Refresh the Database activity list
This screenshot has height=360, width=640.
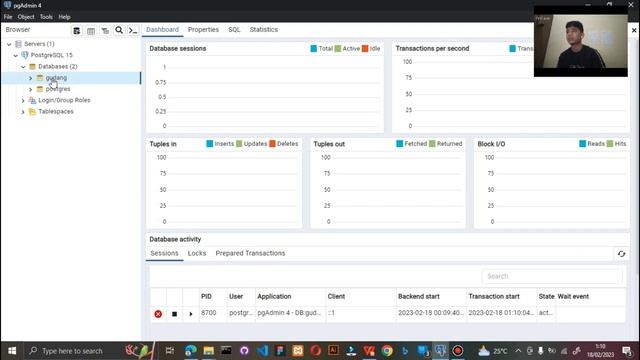coord(621,254)
